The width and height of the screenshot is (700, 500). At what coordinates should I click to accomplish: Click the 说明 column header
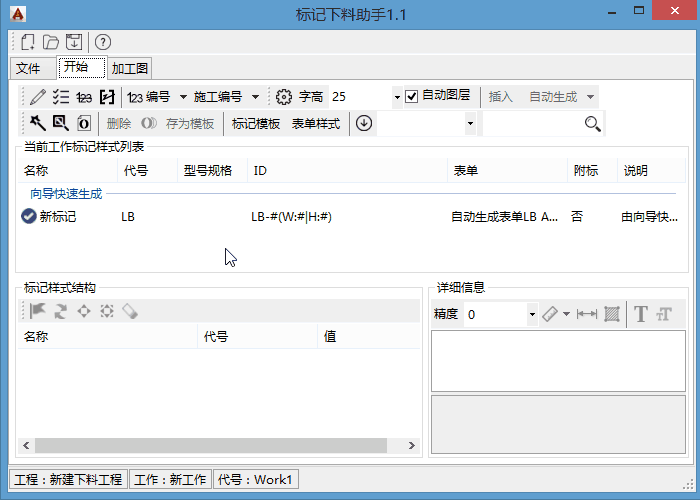(x=651, y=171)
